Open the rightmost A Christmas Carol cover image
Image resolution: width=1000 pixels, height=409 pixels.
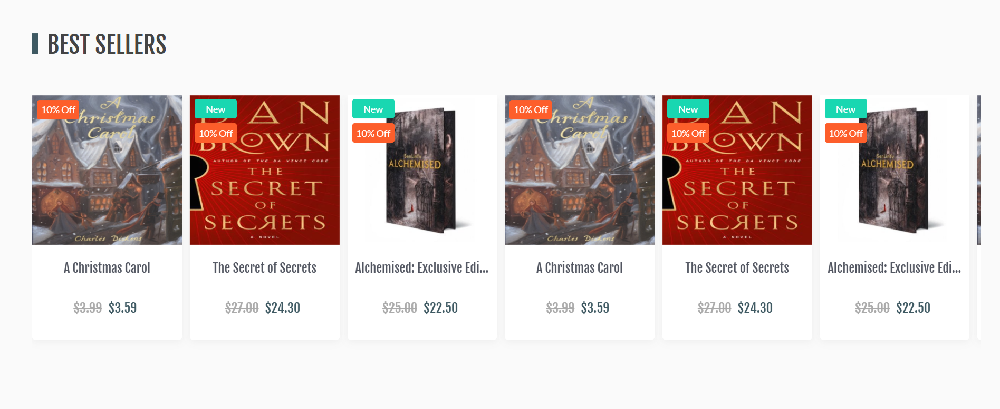580,170
